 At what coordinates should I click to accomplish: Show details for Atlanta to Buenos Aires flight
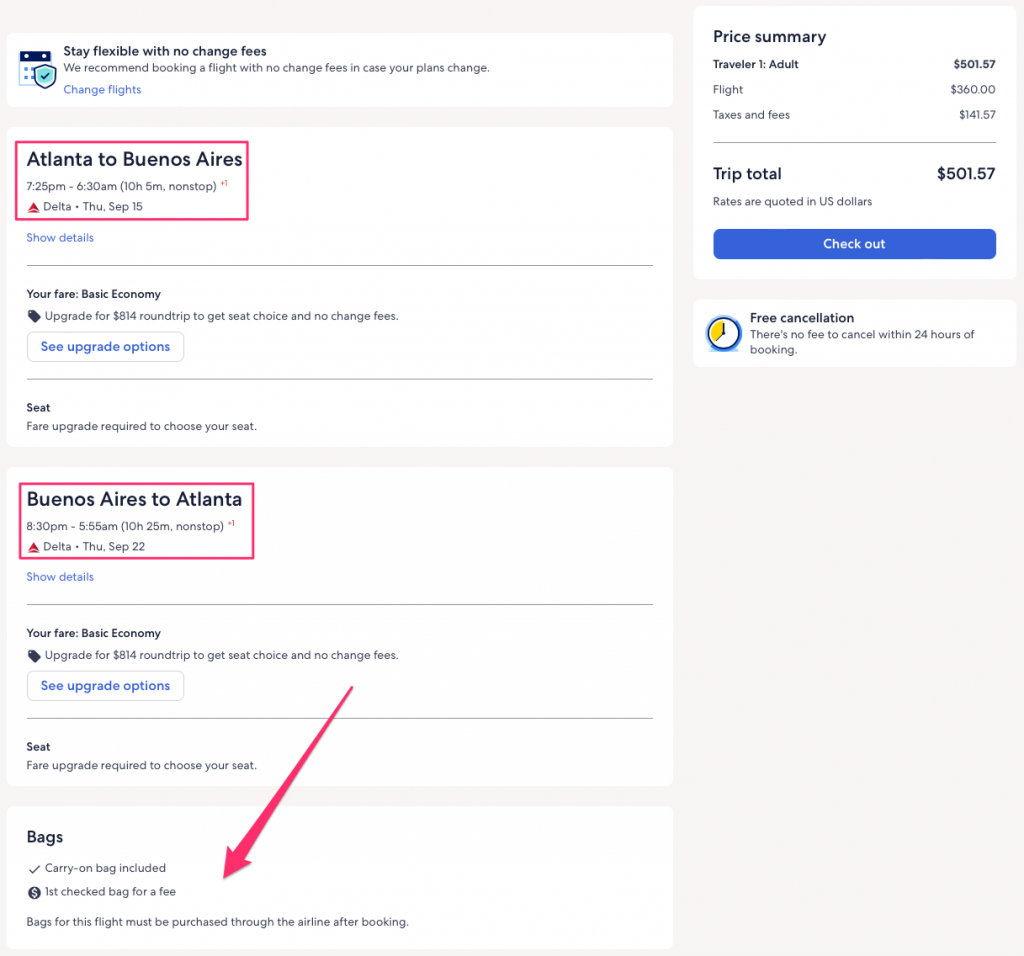pos(60,238)
